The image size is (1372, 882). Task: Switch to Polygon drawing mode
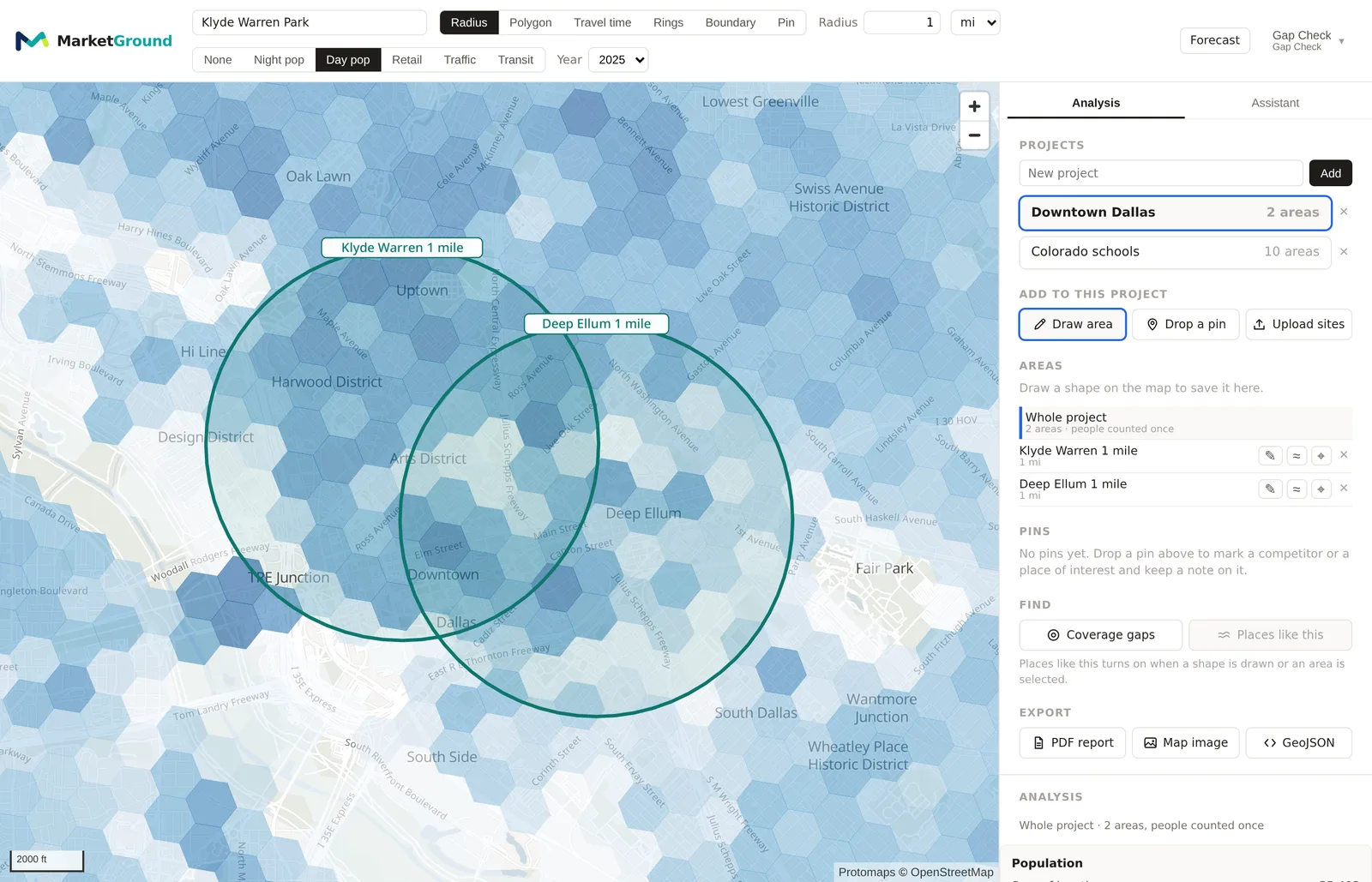click(x=530, y=22)
